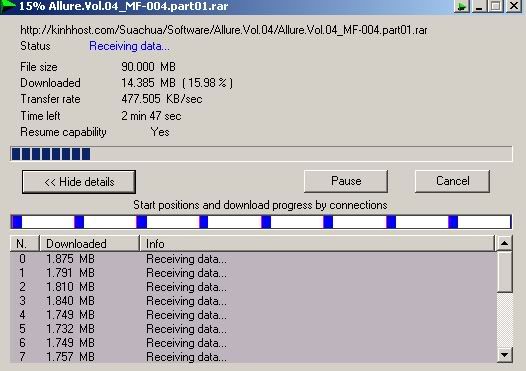Click the kinhhost.com download URL text
The width and height of the screenshot is (526, 371).
click(224, 30)
